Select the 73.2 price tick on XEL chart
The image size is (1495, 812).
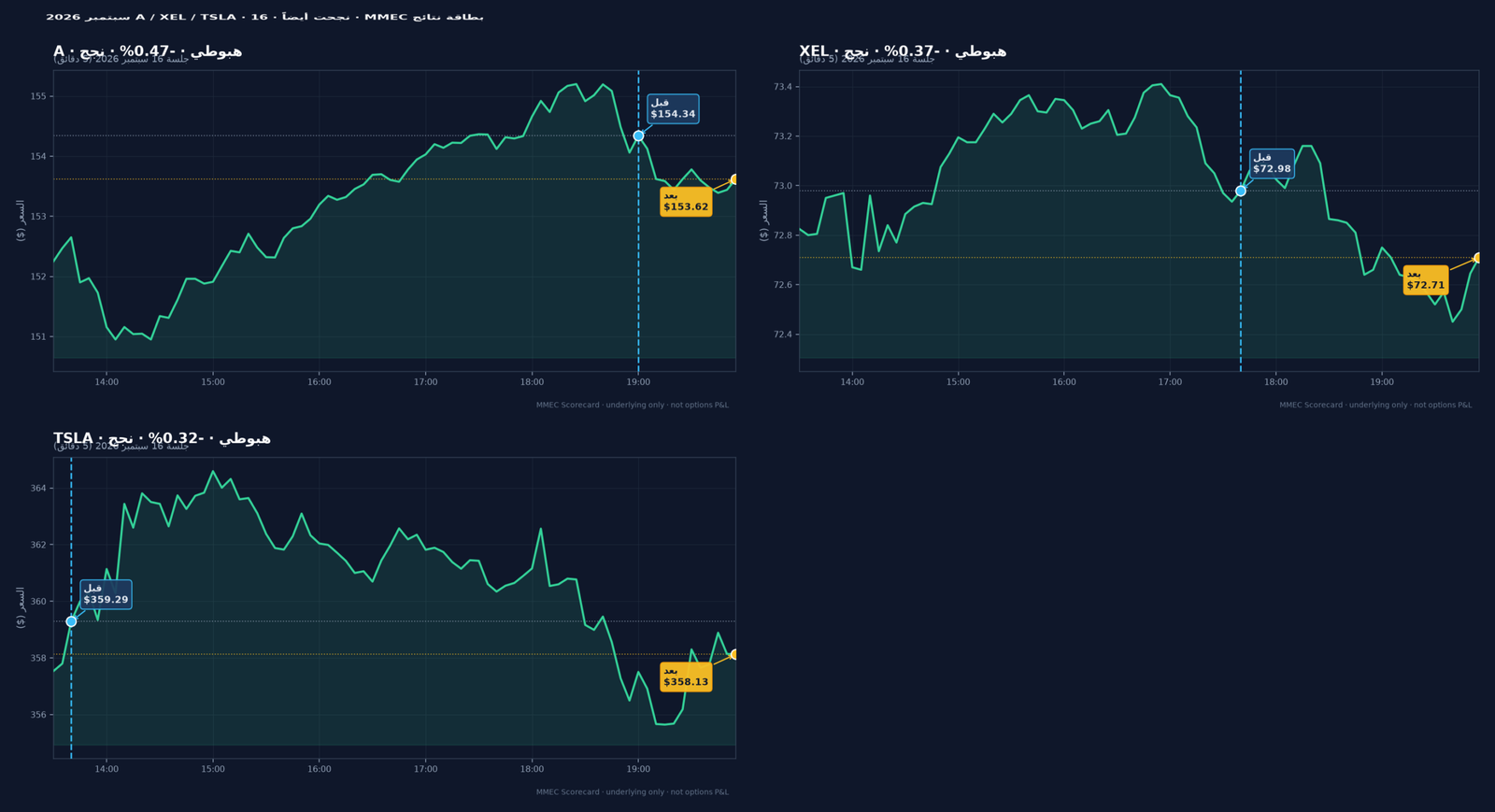pyautogui.click(x=783, y=136)
